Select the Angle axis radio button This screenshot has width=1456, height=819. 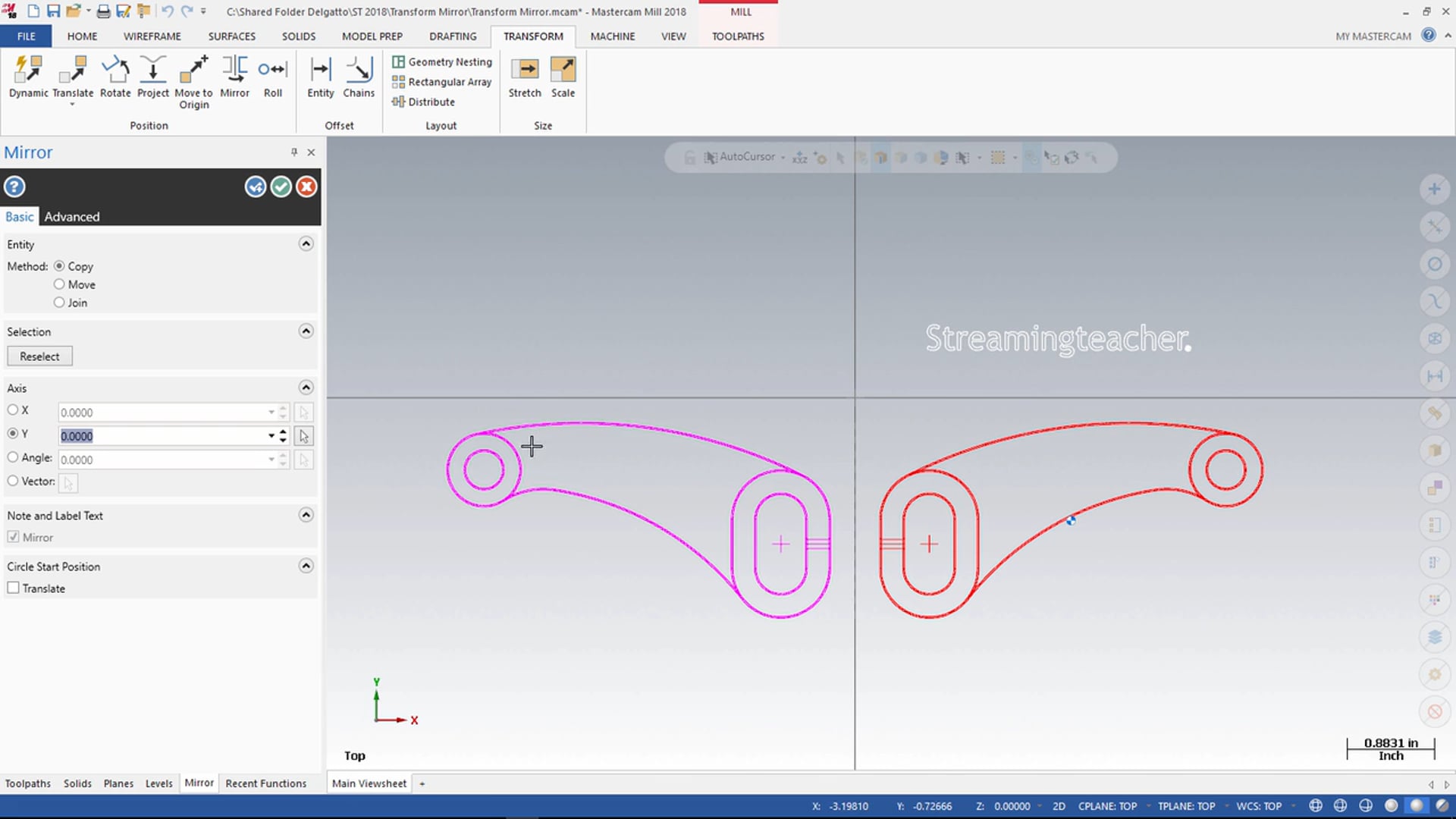(x=13, y=457)
